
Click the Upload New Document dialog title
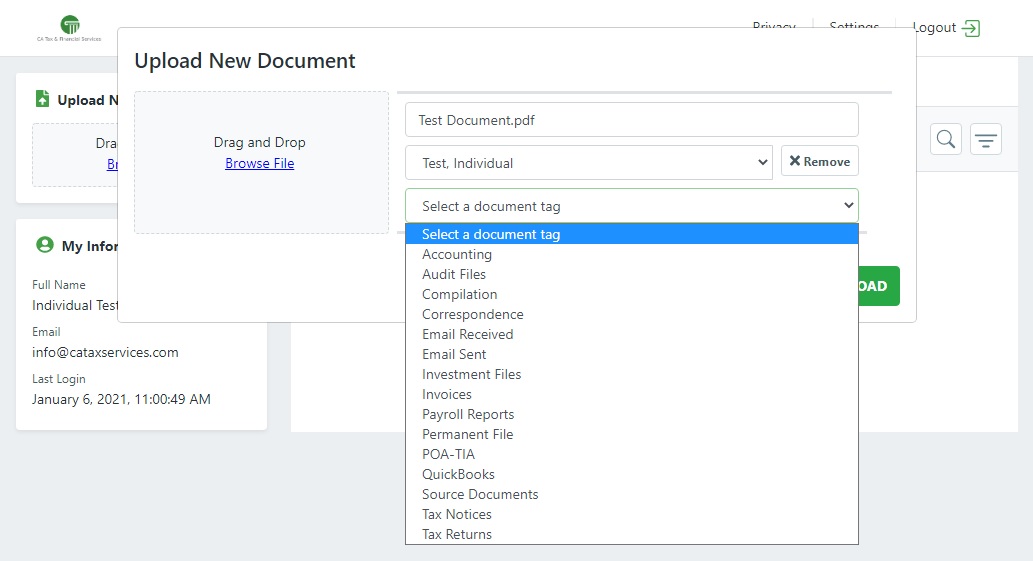point(245,61)
